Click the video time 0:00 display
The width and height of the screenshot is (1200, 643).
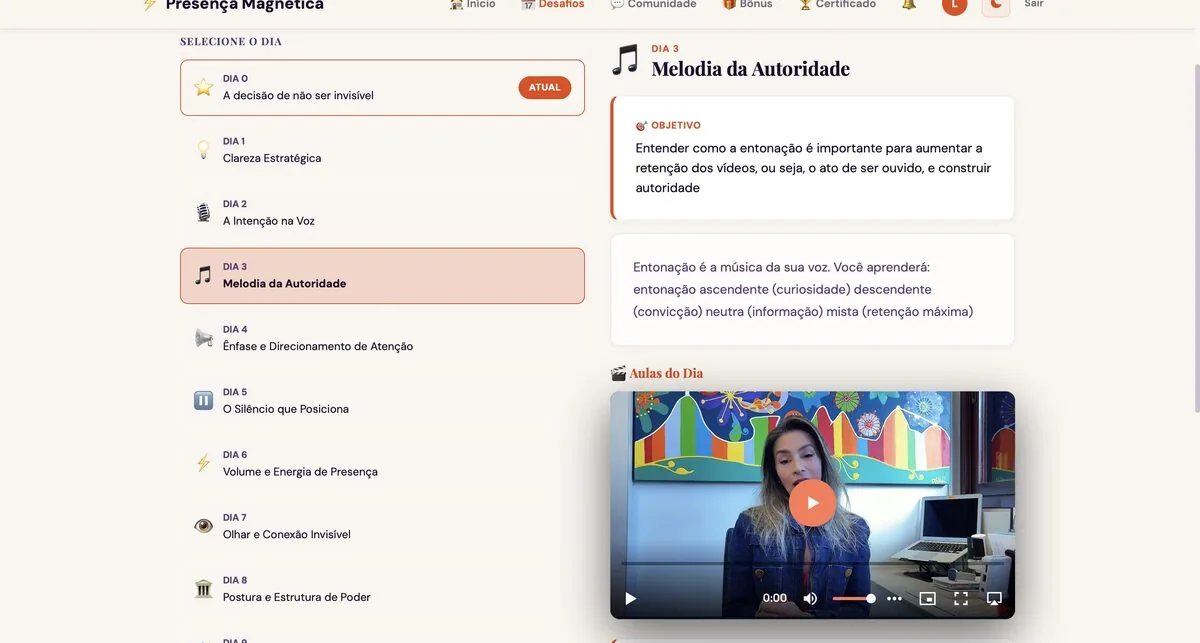click(x=775, y=598)
